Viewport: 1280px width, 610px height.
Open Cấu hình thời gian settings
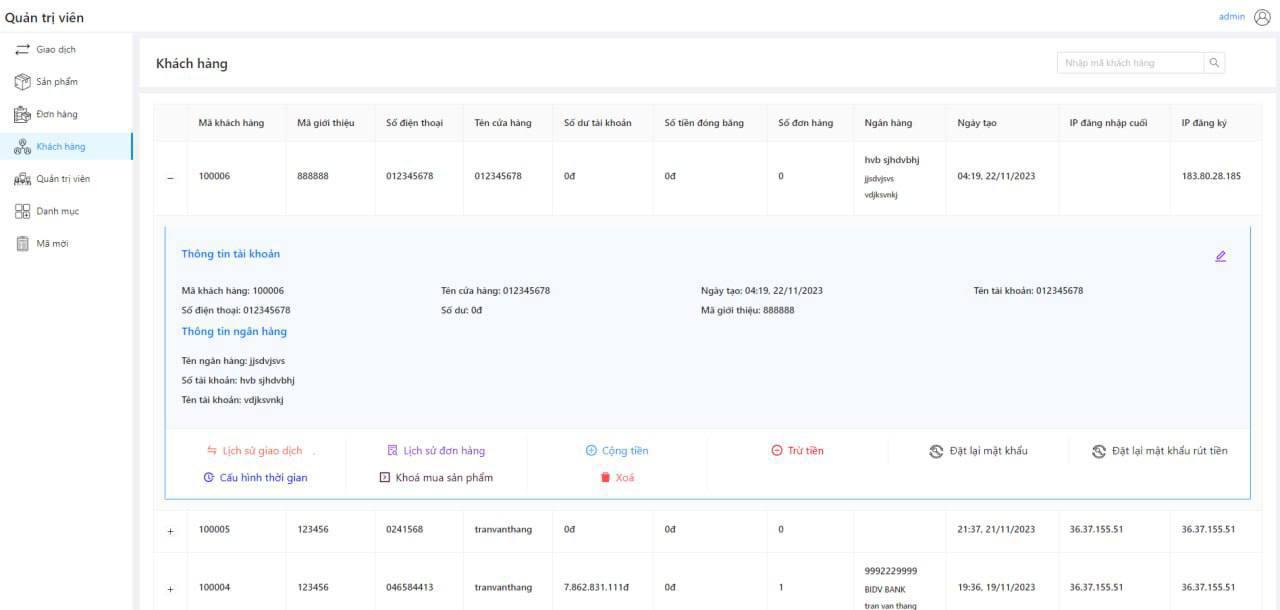pyautogui.click(x=255, y=478)
